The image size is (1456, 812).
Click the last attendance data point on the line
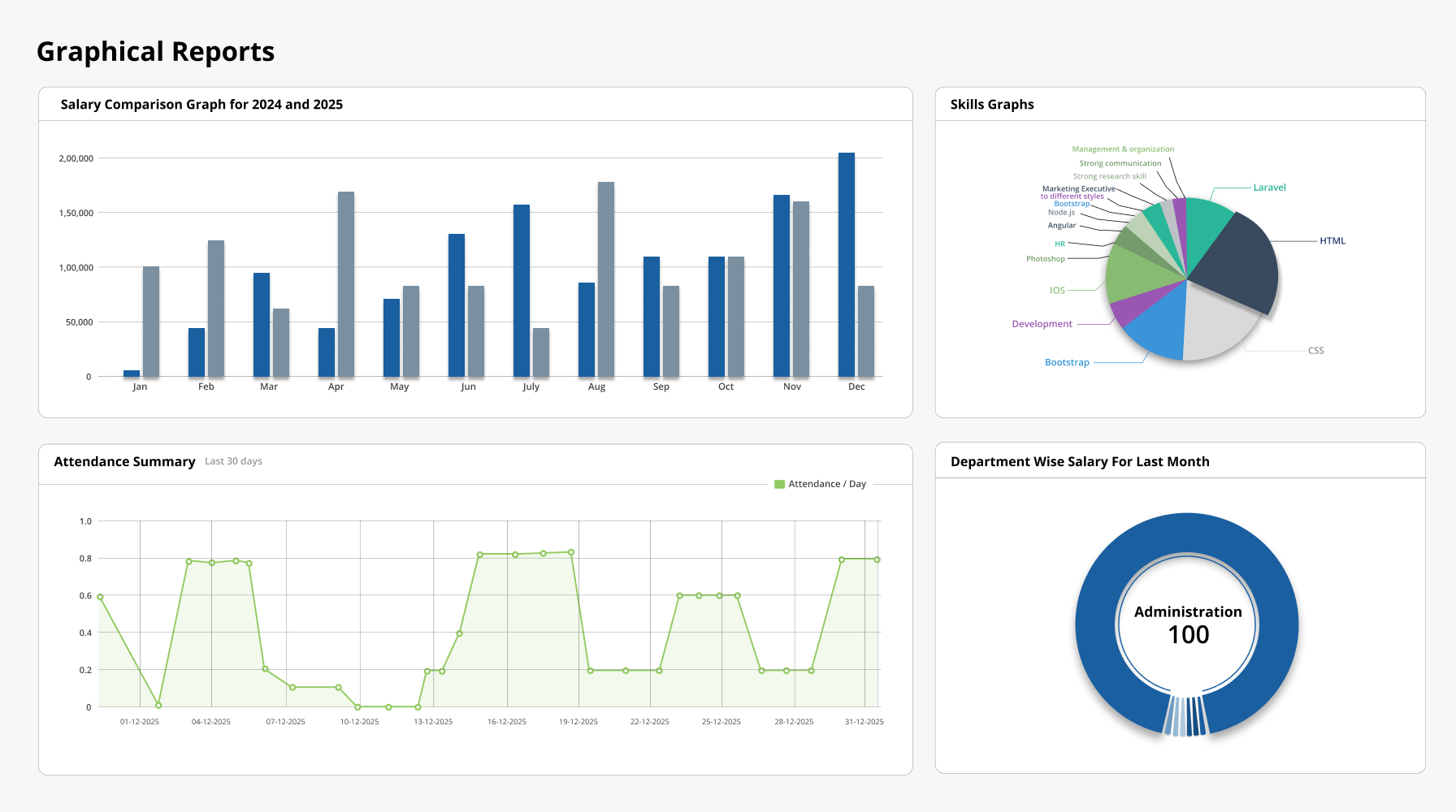point(877,559)
